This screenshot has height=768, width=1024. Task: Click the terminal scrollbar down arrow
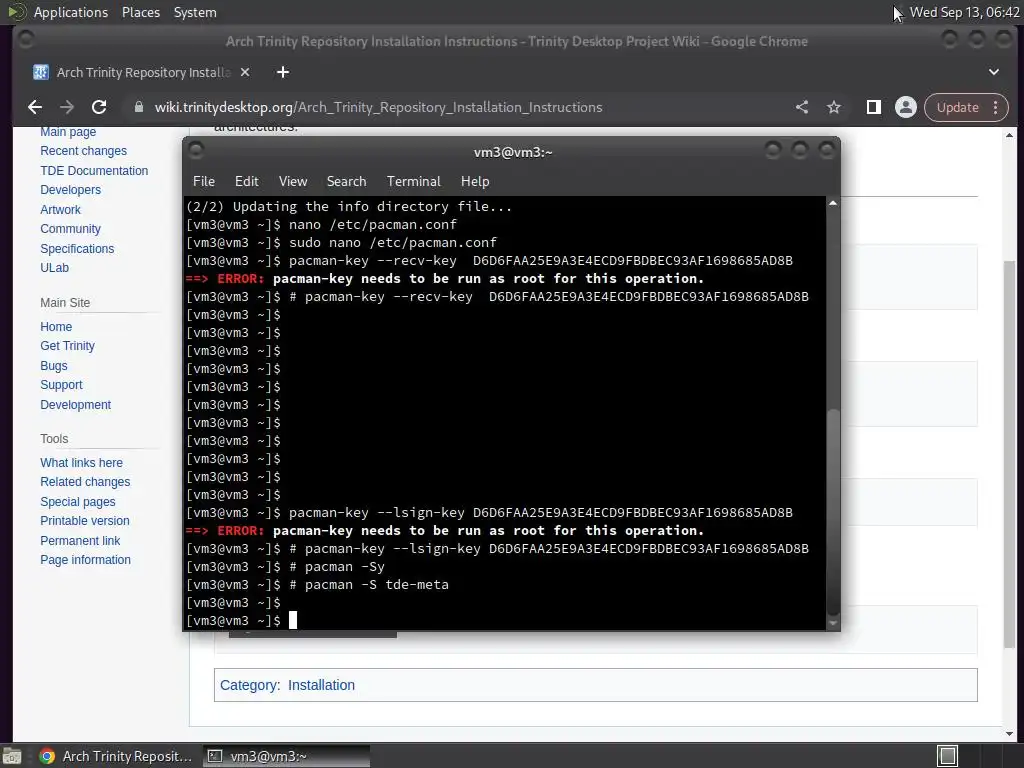click(x=833, y=624)
